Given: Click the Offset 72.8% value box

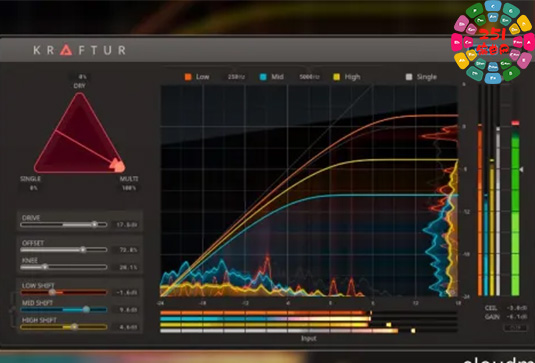Looking at the screenshot, I should coord(127,250).
